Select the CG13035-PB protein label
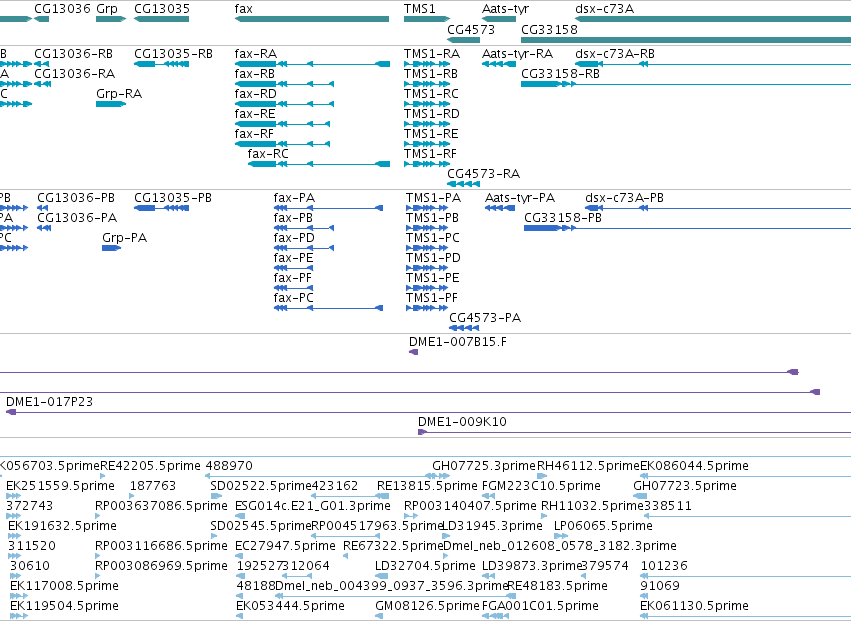 pos(173,198)
